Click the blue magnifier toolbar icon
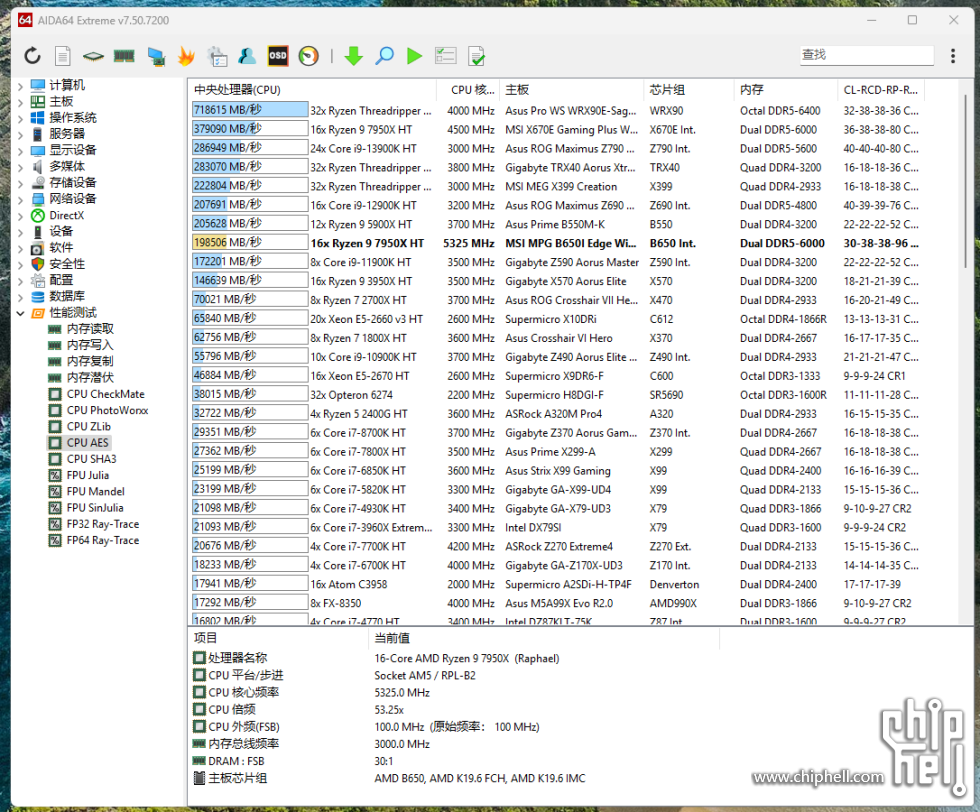The width and height of the screenshot is (980, 812). 384,56
